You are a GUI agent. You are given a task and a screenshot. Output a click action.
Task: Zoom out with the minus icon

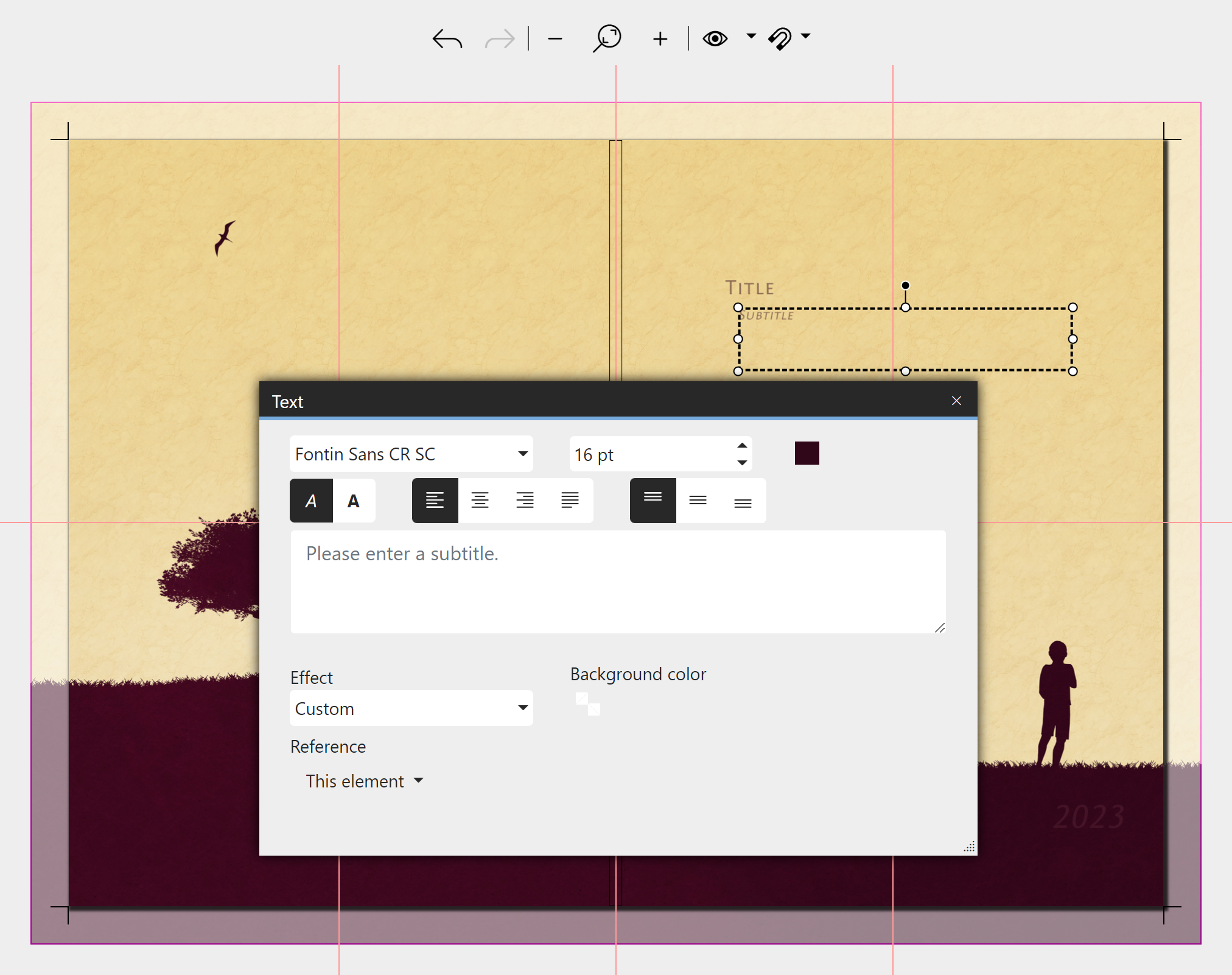tap(555, 39)
